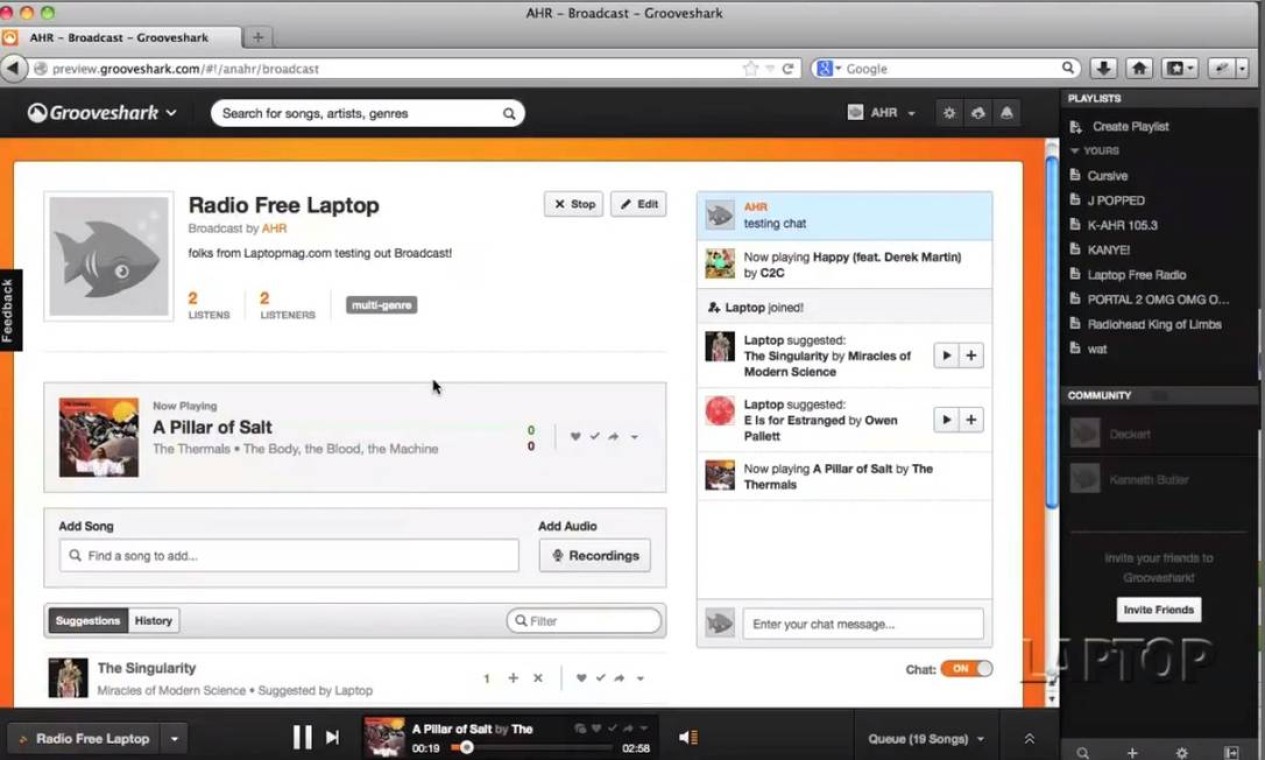Select the Suggestions tab
This screenshot has height=760, width=1265.
click(86, 620)
